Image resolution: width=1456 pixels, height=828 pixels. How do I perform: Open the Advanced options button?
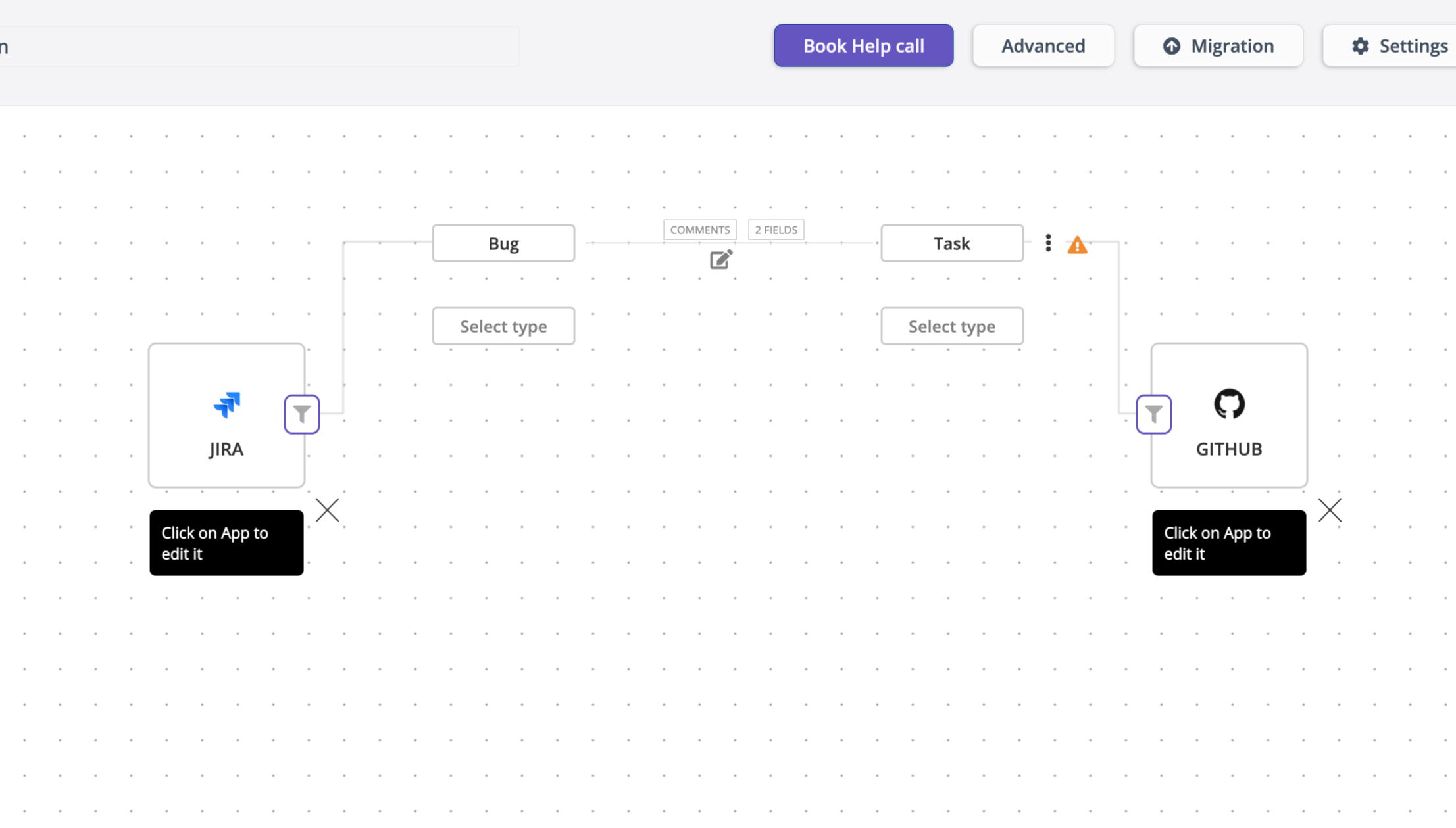coord(1043,46)
